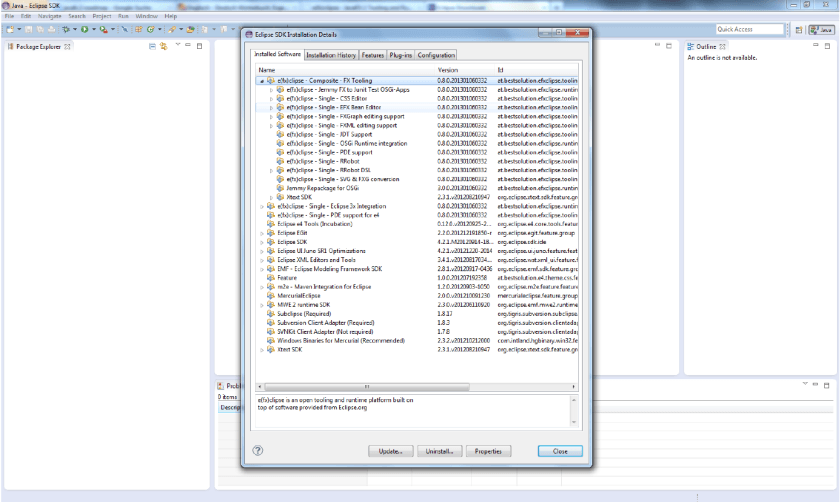840x502 pixels.
Task: Select the Package Explorer tab
Action: (x=39, y=47)
